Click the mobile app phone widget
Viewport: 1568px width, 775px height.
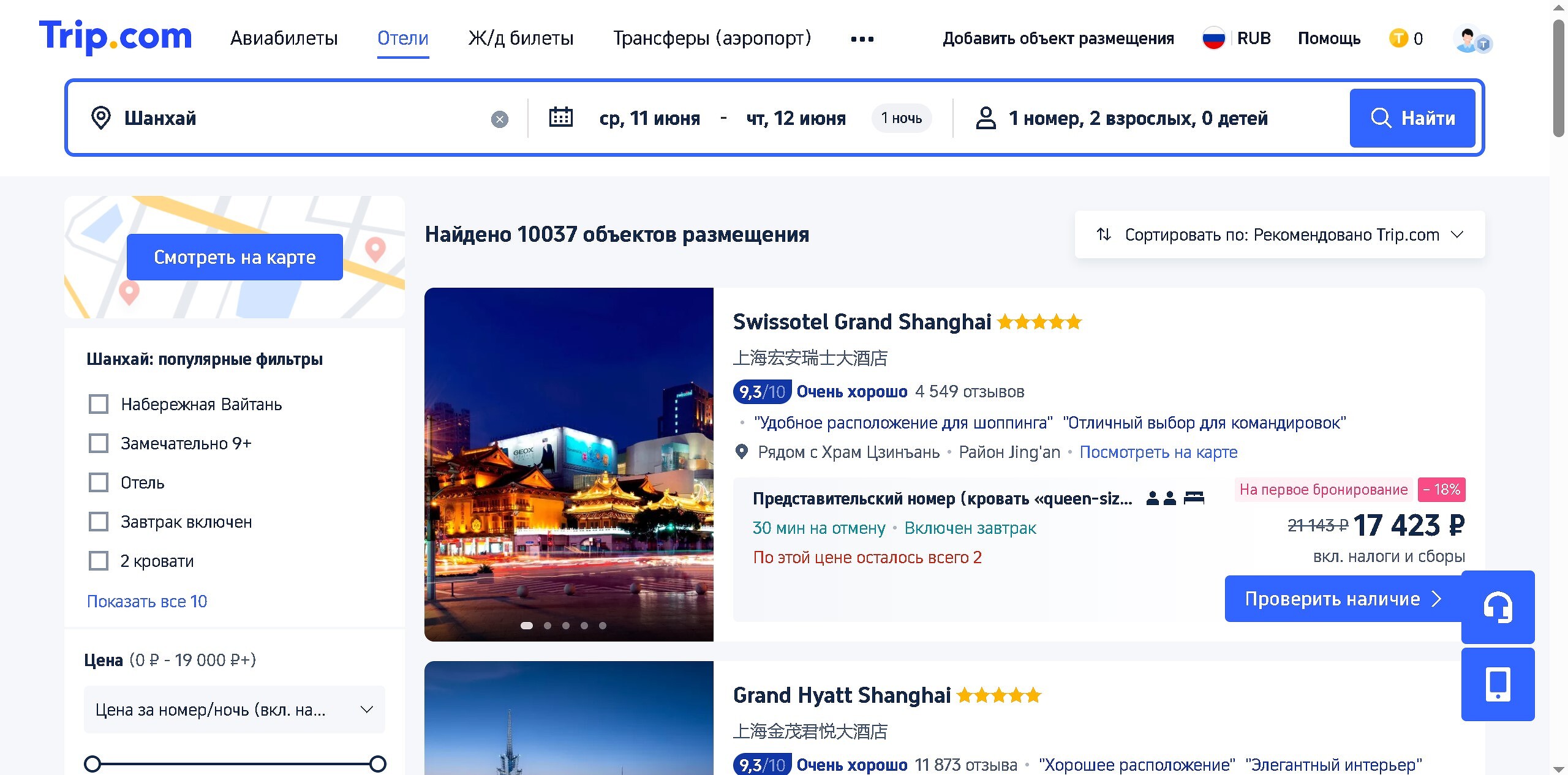tap(1498, 684)
